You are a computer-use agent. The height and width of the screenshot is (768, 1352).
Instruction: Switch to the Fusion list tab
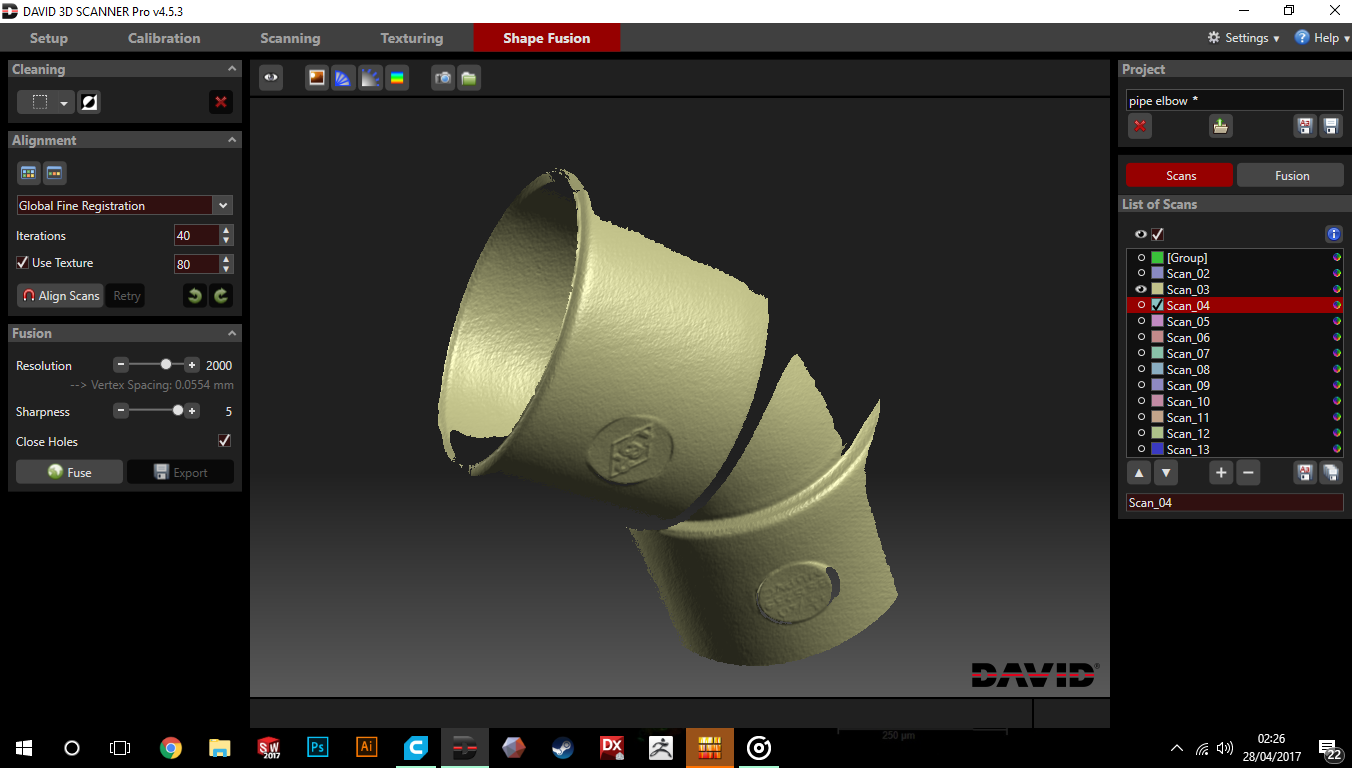pyautogui.click(x=1291, y=175)
